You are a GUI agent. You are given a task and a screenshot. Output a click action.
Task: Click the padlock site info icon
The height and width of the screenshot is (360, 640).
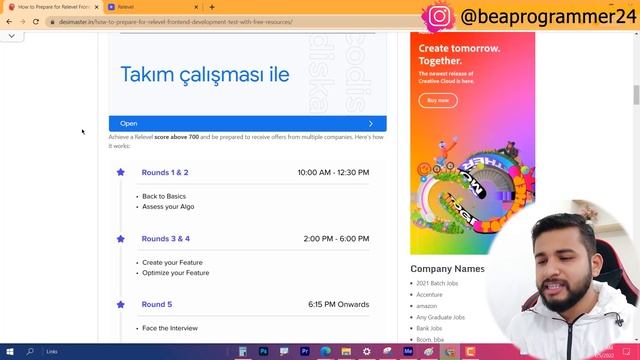pyautogui.click(x=52, y=22)
